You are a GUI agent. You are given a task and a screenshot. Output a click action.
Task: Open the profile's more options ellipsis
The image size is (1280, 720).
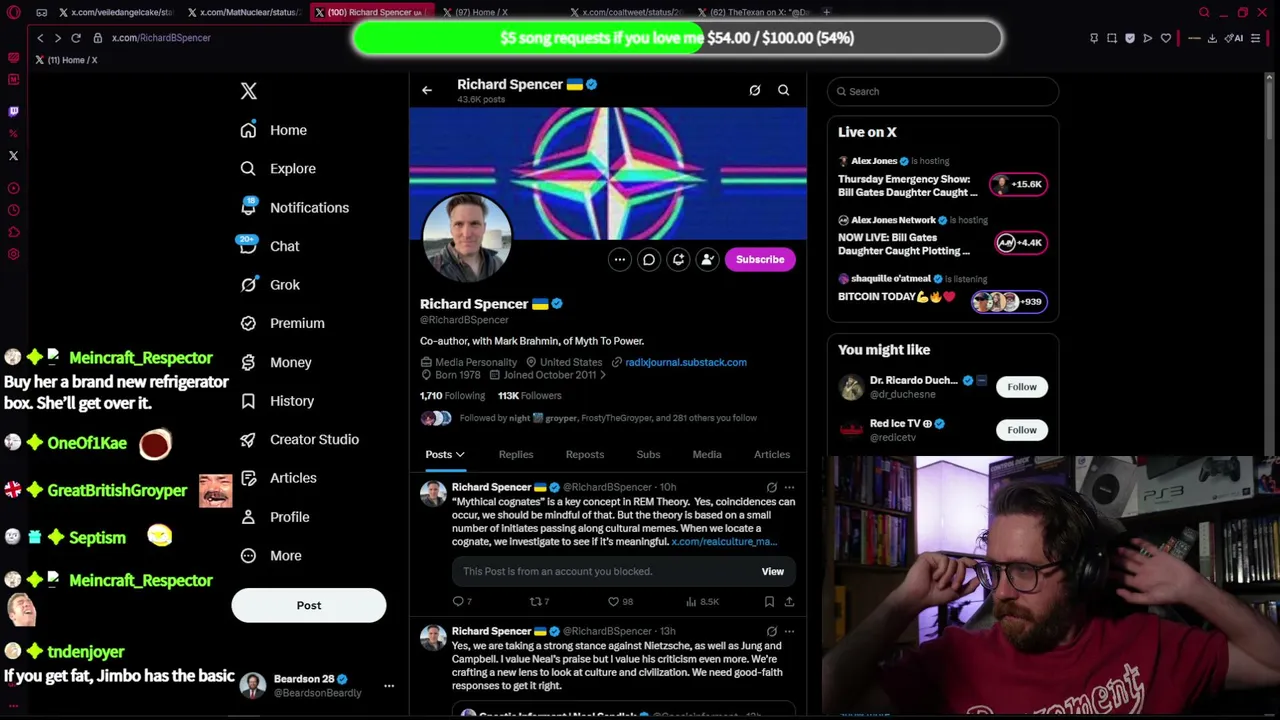coord(620,259)
